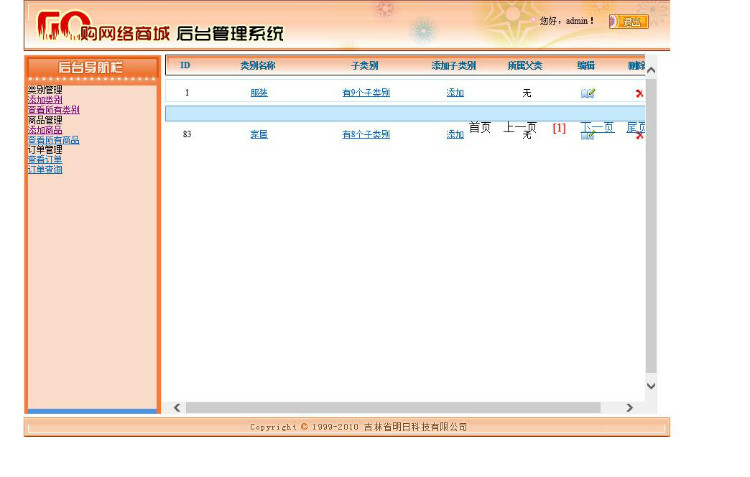Viewport: 750px width, 477px height.
Task: Open the 服装 category name link
Action: click(x=259, y=93)
